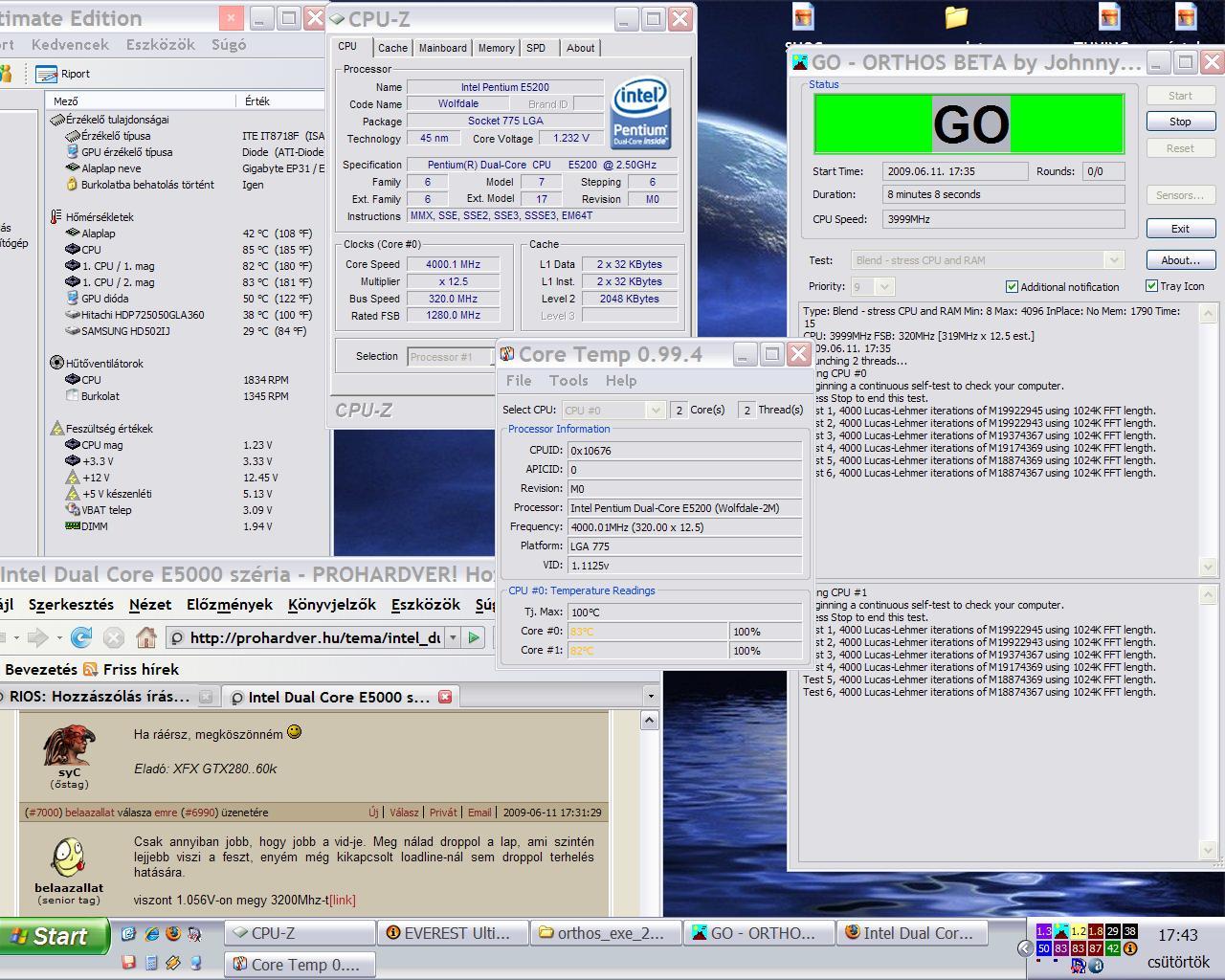
Task: Go to the browser home page icon
Action: pos(146,637)
